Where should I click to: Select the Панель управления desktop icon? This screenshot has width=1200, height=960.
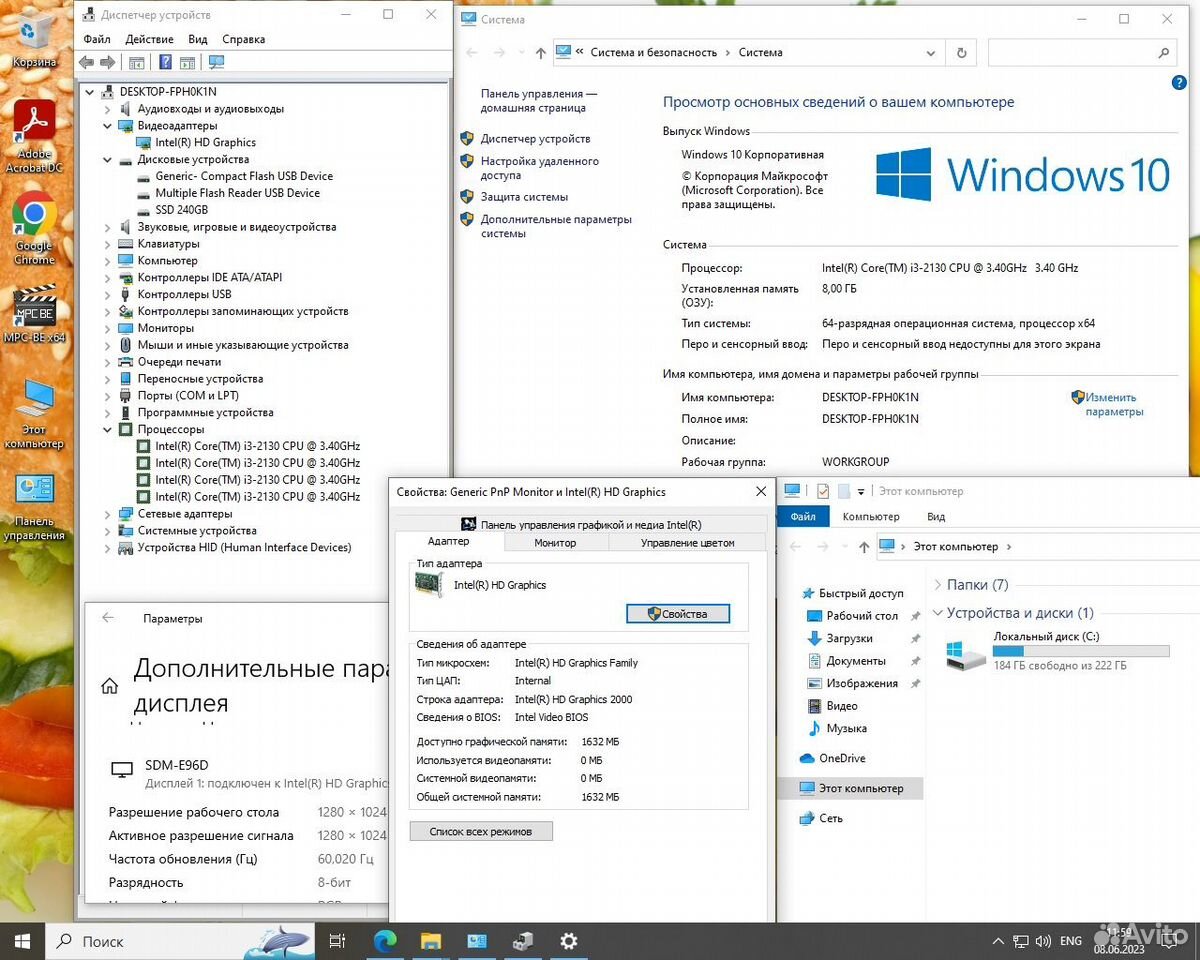coord(34,506)
